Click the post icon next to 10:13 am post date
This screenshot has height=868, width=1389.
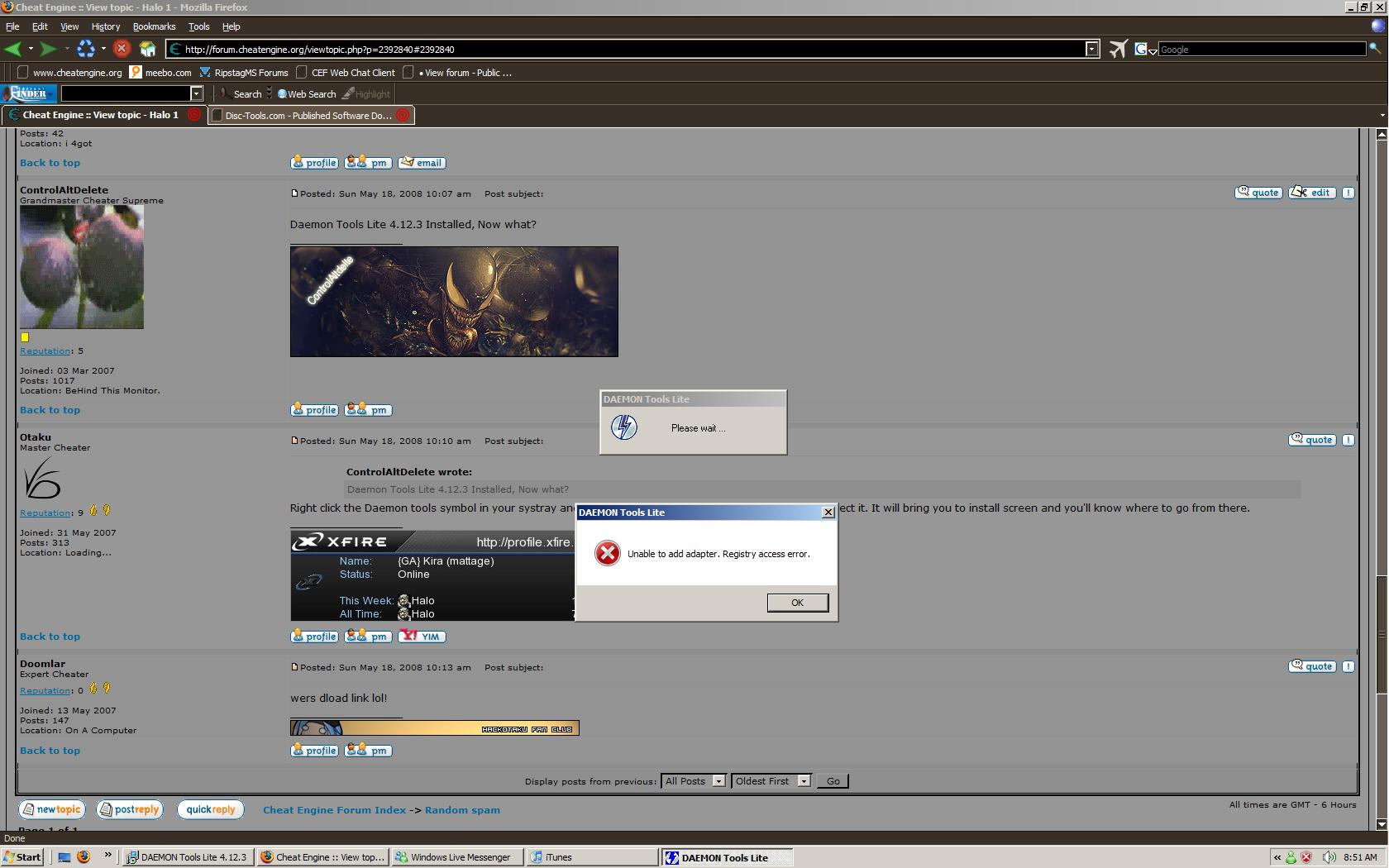pos(294,667)
